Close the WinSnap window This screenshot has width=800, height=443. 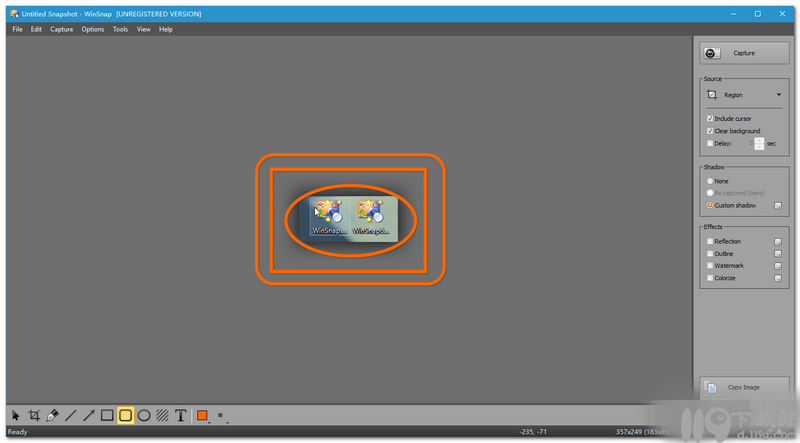pyautogui.click(x=782, y=14)
